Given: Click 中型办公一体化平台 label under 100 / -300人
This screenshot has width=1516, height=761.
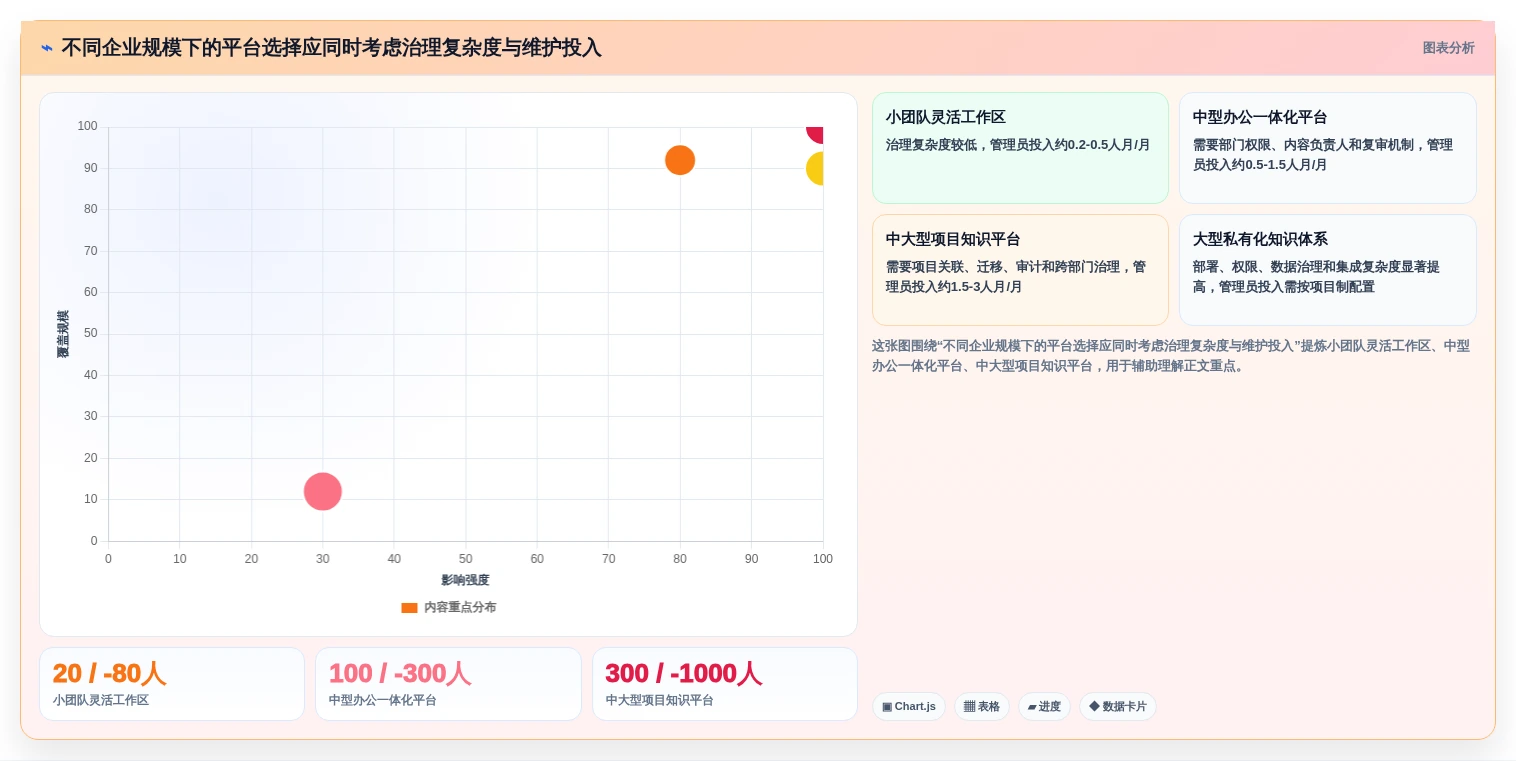Looking at the screenshot, I should coord(383,700).
